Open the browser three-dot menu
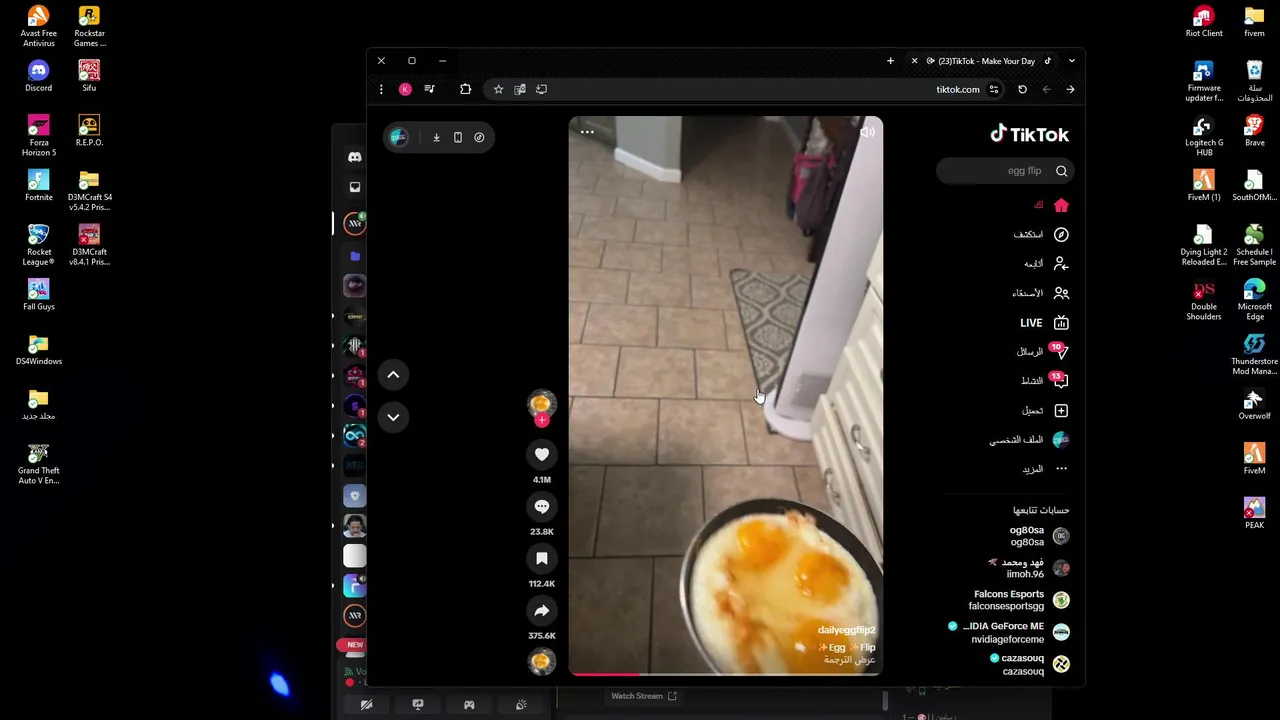This screenshot has height=720, width=1280. [381, 89]
